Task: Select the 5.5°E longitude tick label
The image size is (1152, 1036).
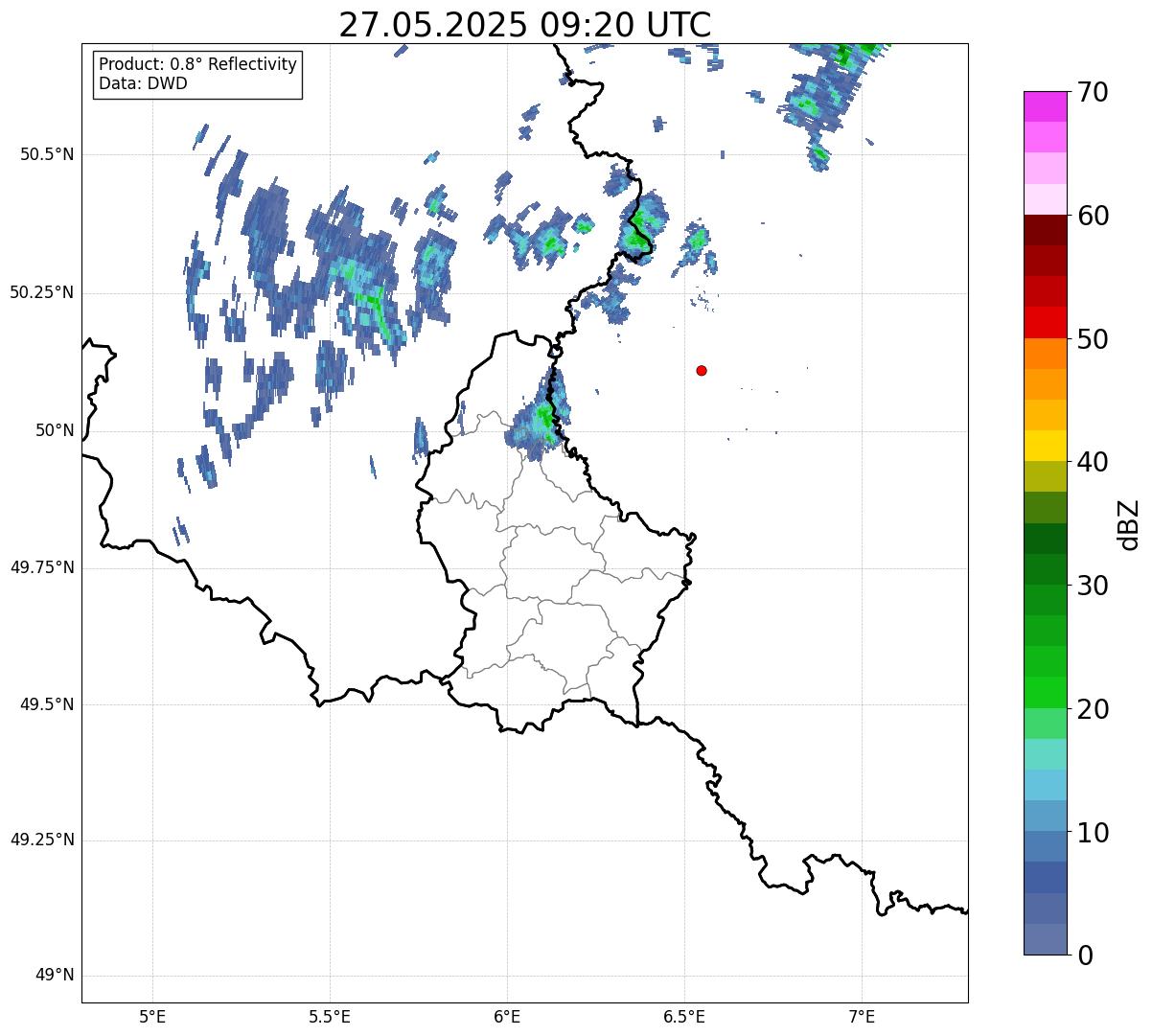Action: [330, 1016]
